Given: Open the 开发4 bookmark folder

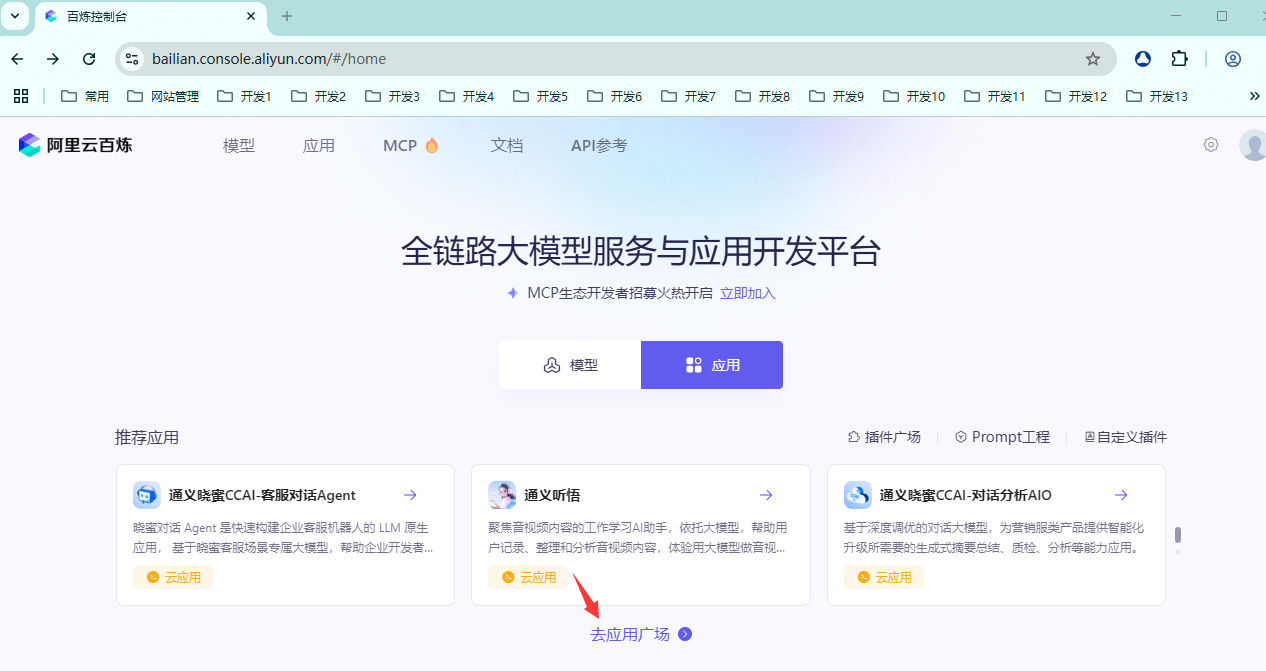Looking at the screenshot, I should pos(466,96).
